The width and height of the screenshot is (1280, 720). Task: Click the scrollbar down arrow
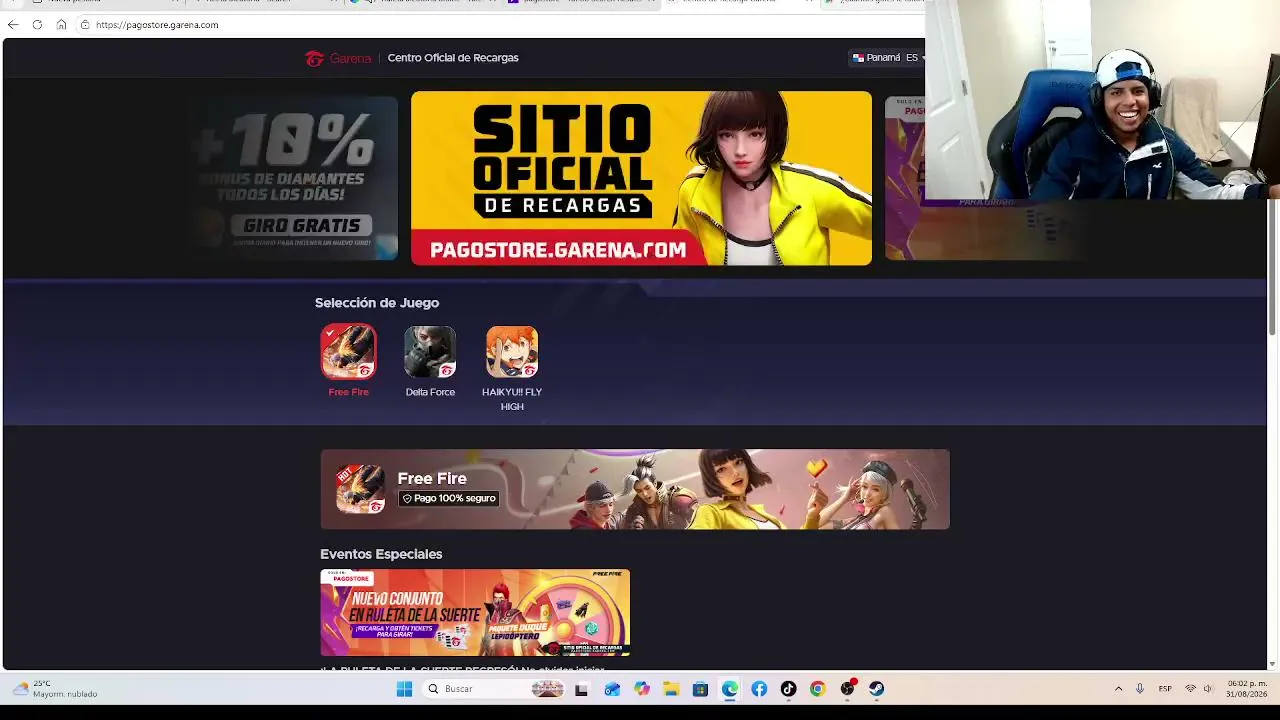click(x=1272, y=664)
